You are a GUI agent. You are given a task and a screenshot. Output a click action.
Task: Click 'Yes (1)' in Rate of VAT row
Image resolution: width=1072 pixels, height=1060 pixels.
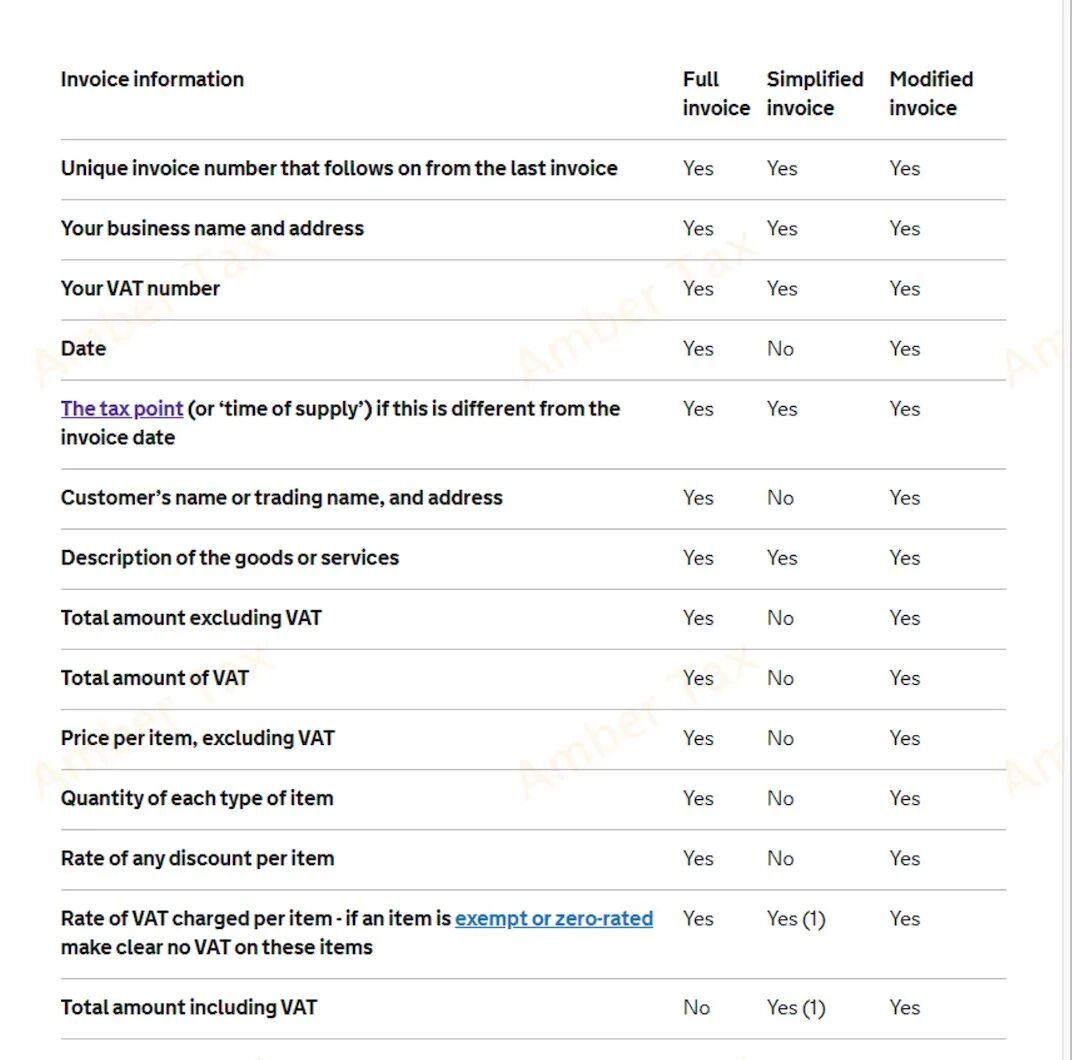795,918
